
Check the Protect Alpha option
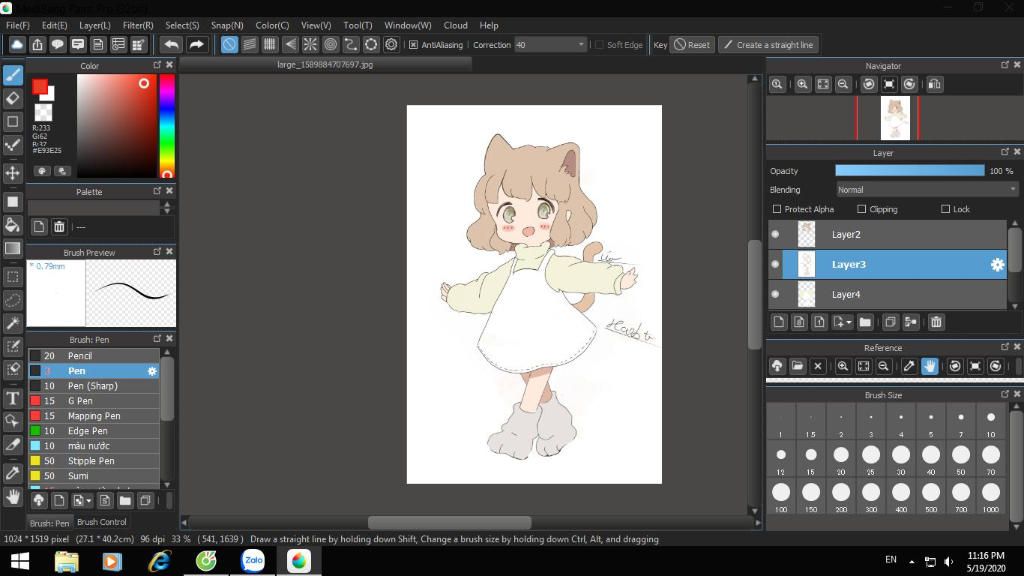tap(777, 209)
